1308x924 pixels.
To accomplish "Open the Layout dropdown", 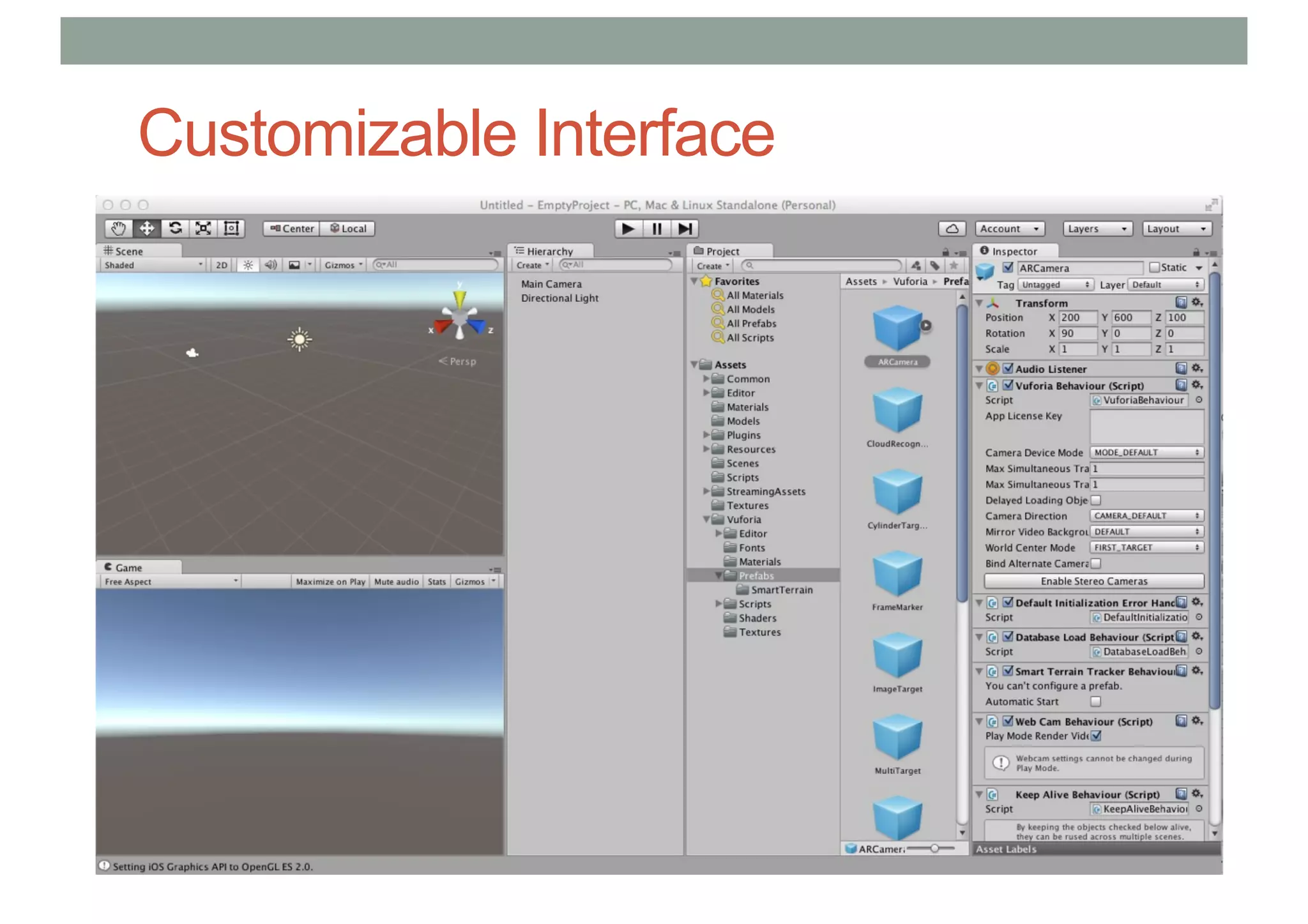I will pyautogui.click(x=1177, y=229).
